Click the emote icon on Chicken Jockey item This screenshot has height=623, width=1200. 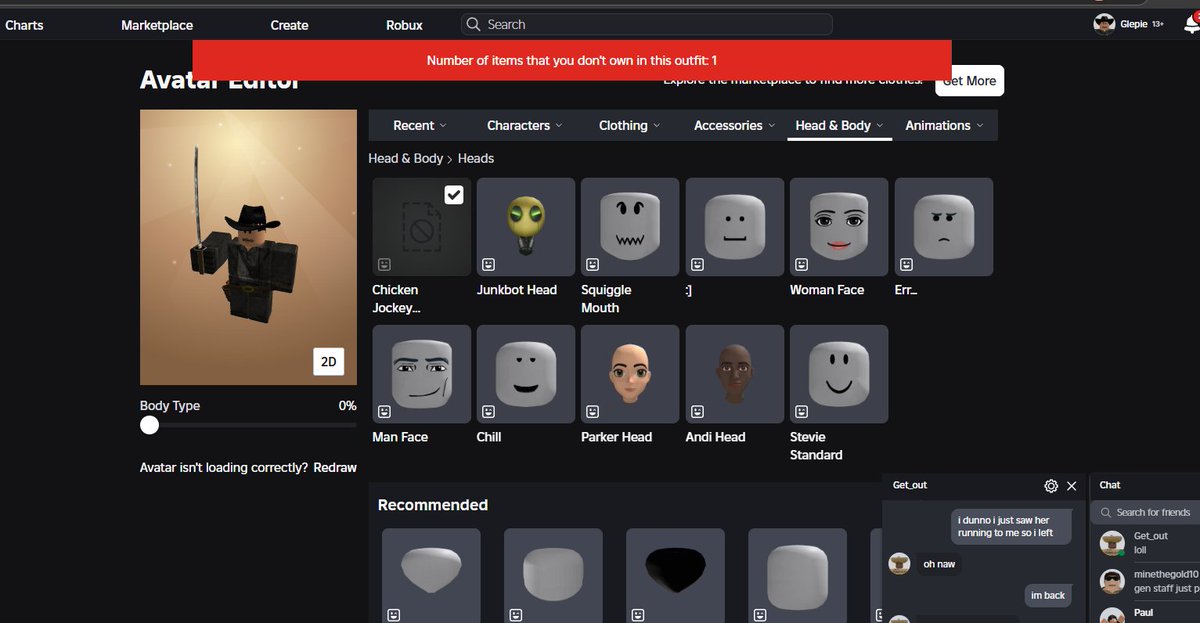384,264
